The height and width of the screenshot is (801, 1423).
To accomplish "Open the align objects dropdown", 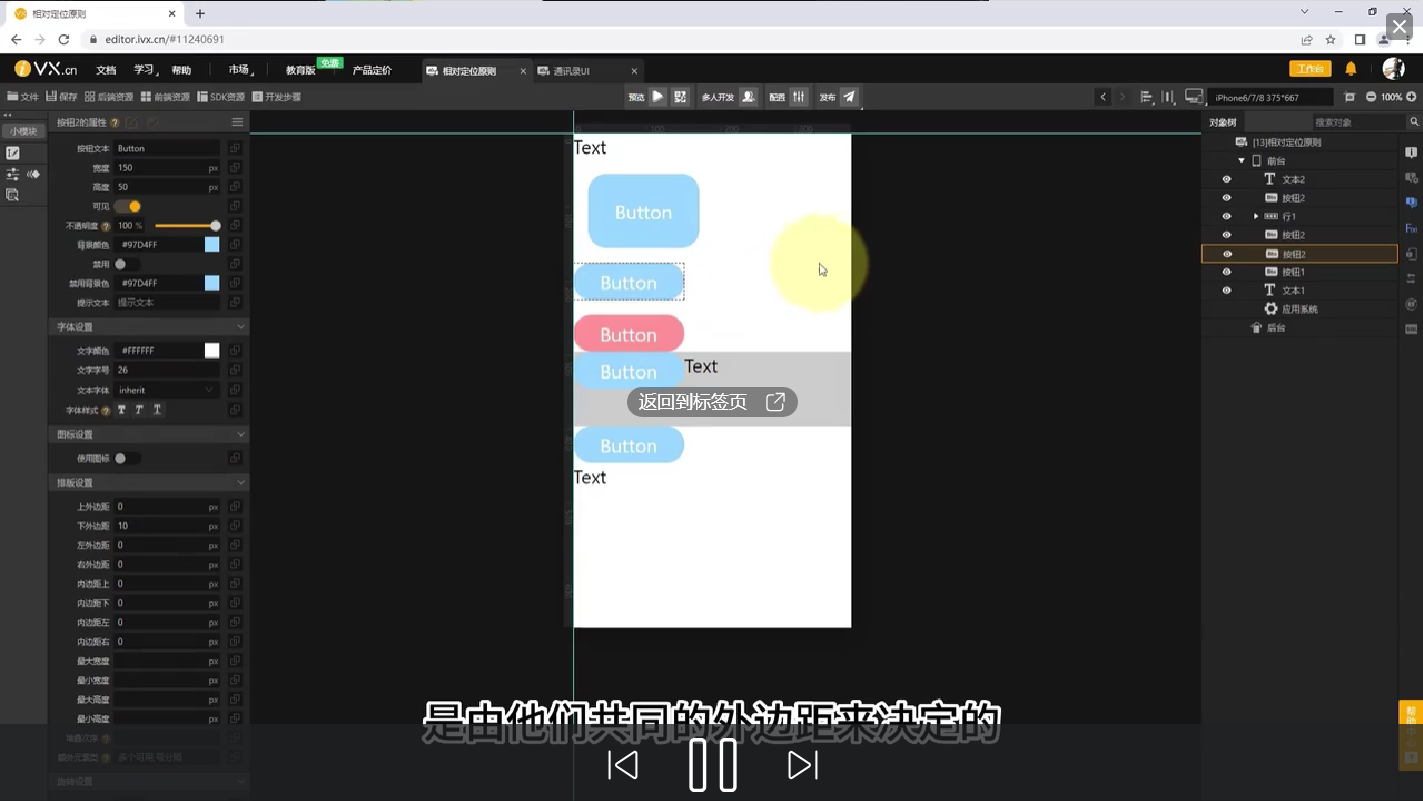I will [x=1147, y=97].
